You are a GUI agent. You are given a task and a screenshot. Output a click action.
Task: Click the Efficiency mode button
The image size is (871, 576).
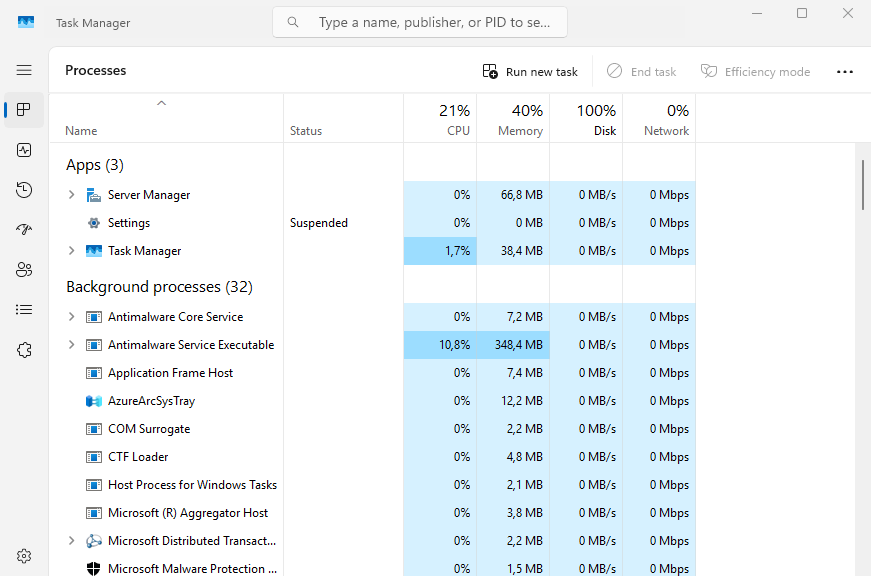(x=755, y=72)
